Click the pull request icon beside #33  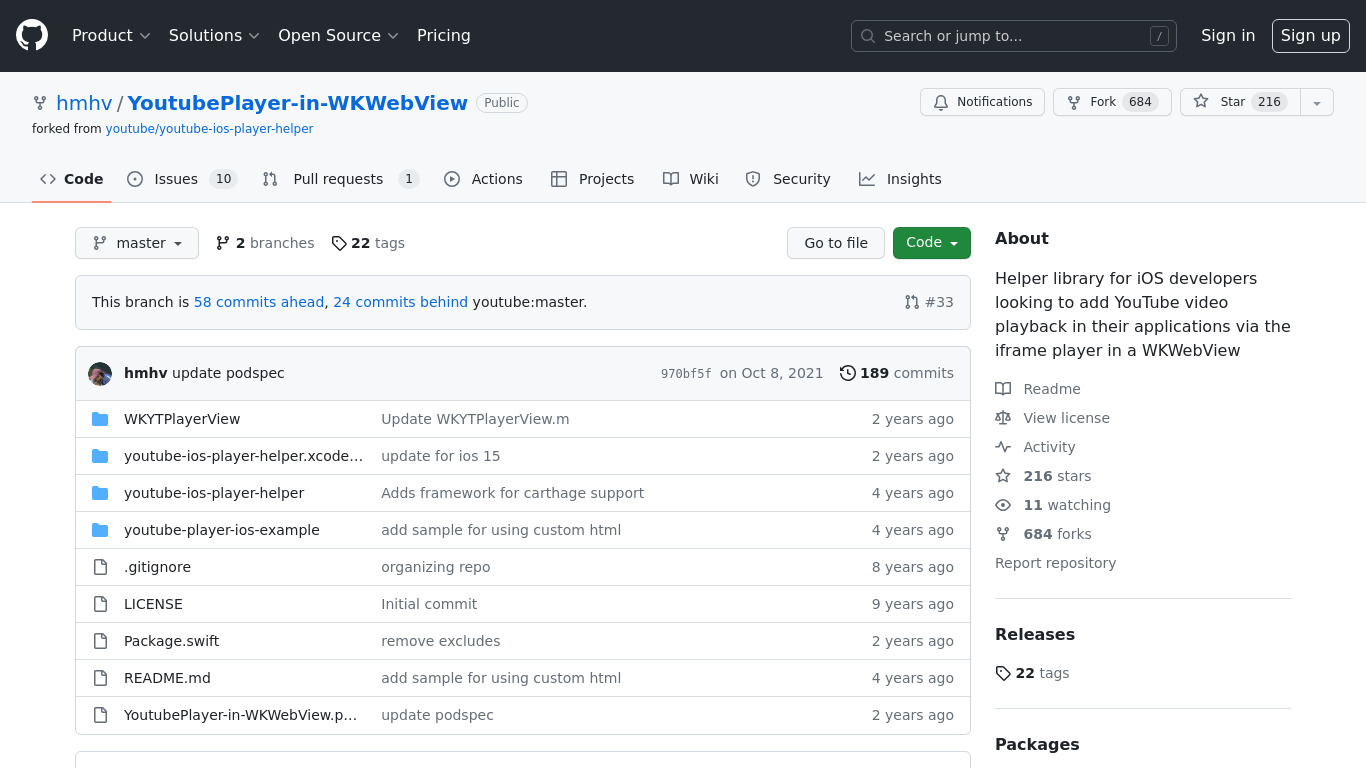912,302
